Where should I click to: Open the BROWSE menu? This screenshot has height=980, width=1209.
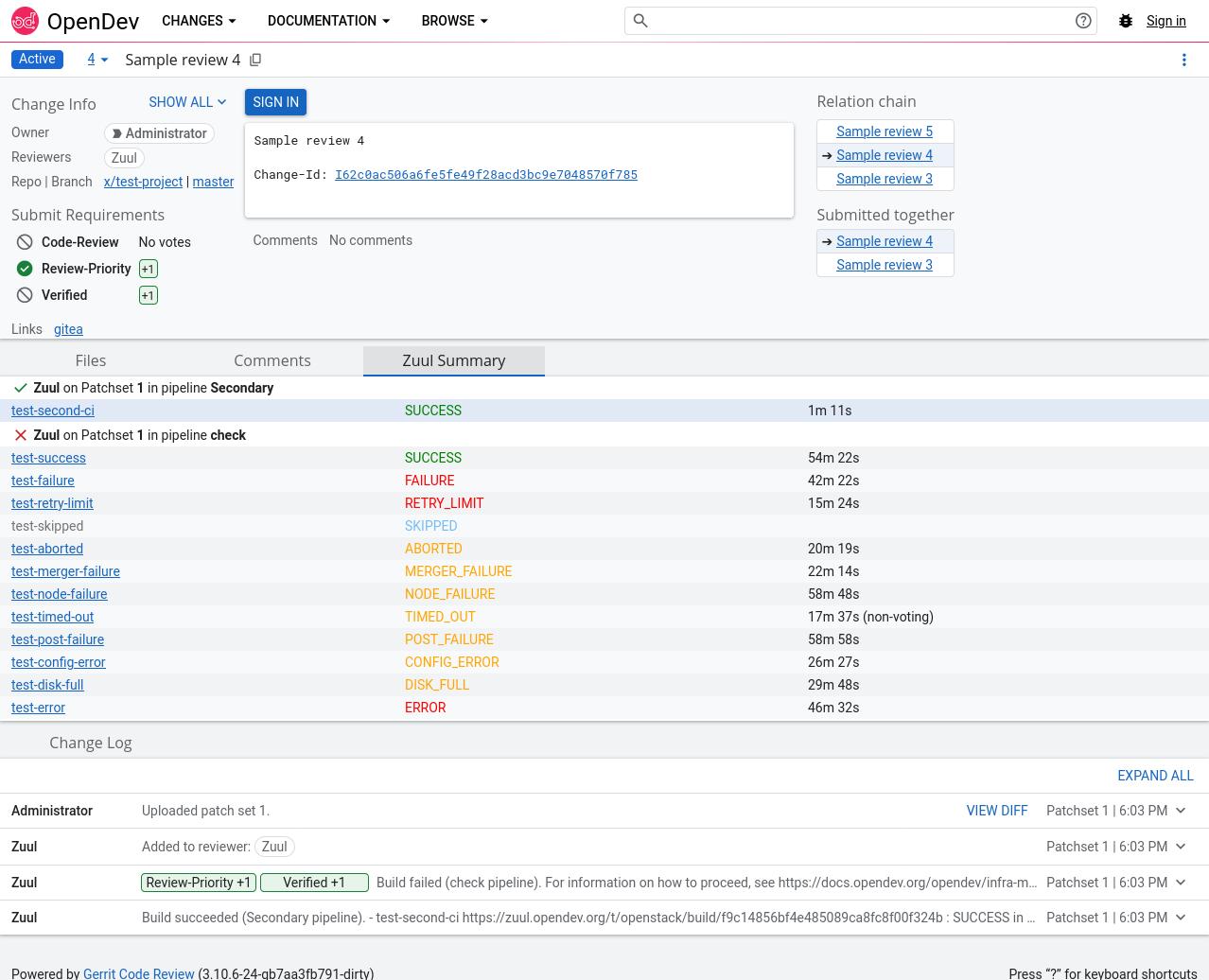pyautogui.click(x=455, y=21)
